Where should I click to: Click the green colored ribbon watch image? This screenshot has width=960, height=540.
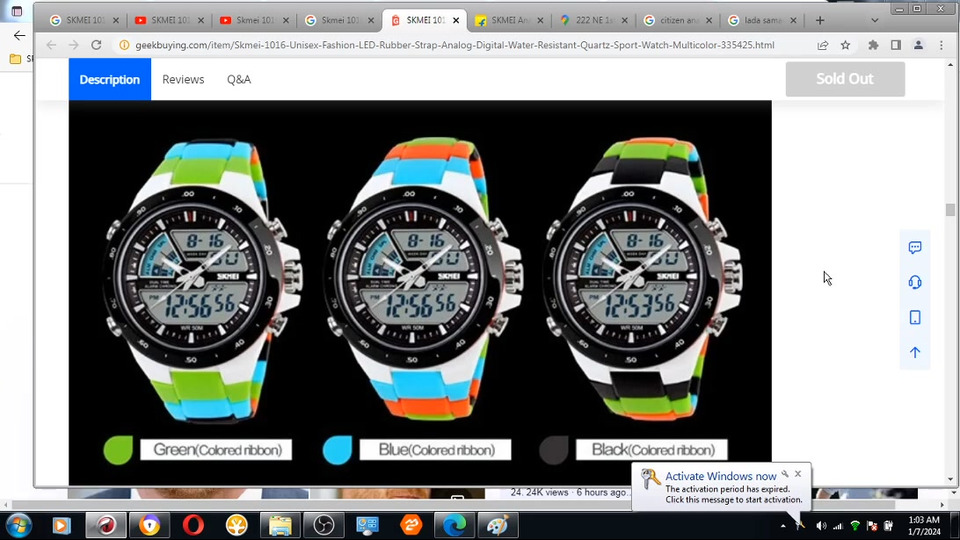click(x=202, y=280)
